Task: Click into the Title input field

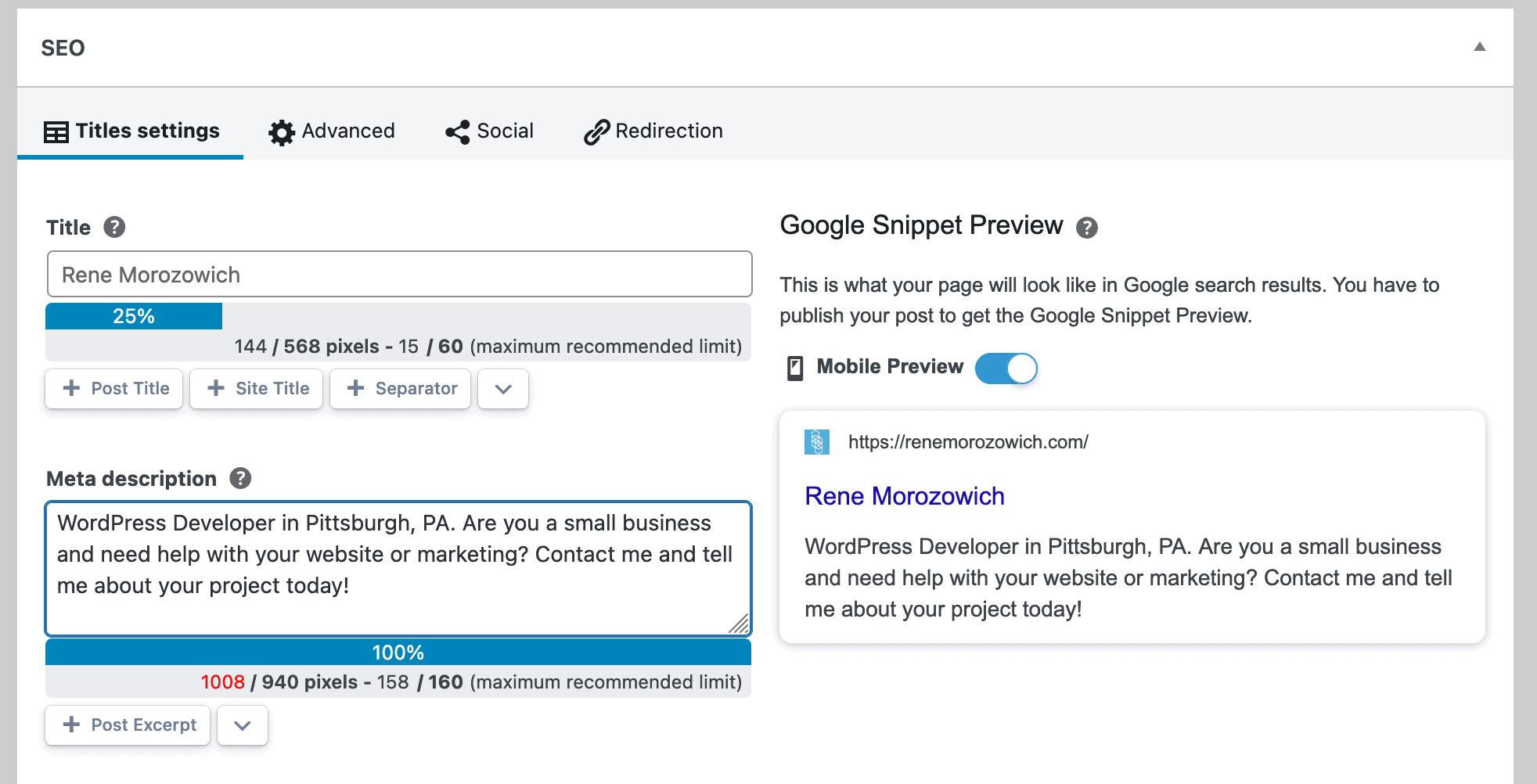Action: 399,274
